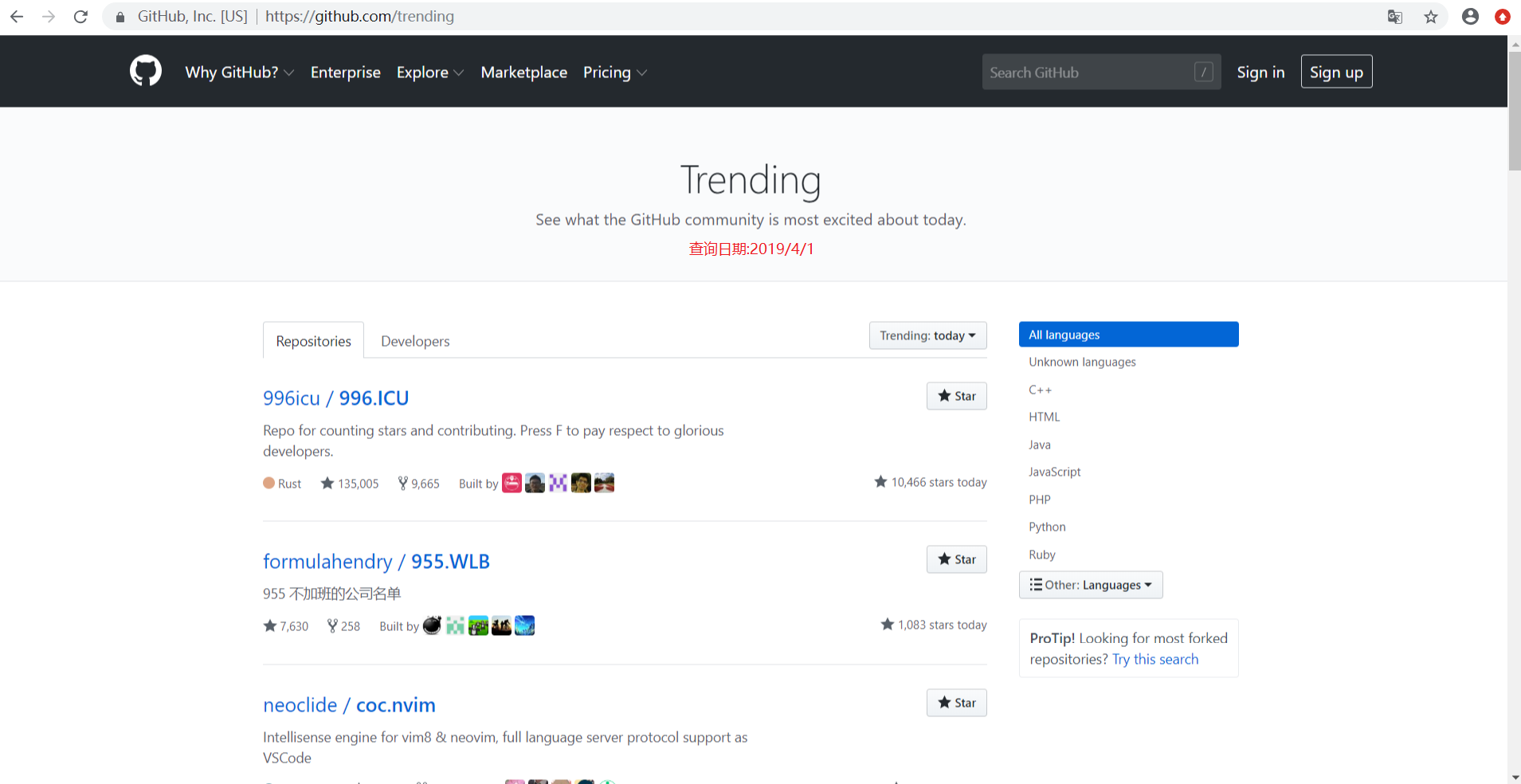Click fifth contributor avatar of 996.ICU
This screenshot has height=784, width=1521.
tap(604, 483)
